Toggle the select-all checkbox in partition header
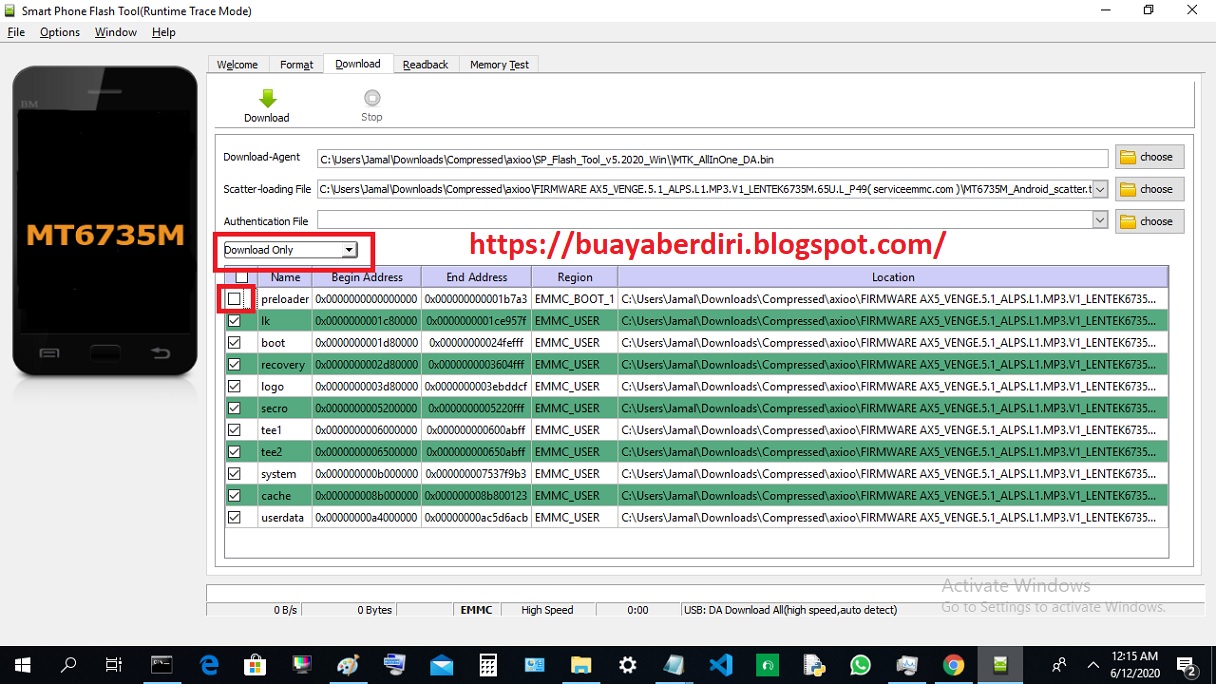Viewport: 1216px width, 684px height. click(241, 277)
